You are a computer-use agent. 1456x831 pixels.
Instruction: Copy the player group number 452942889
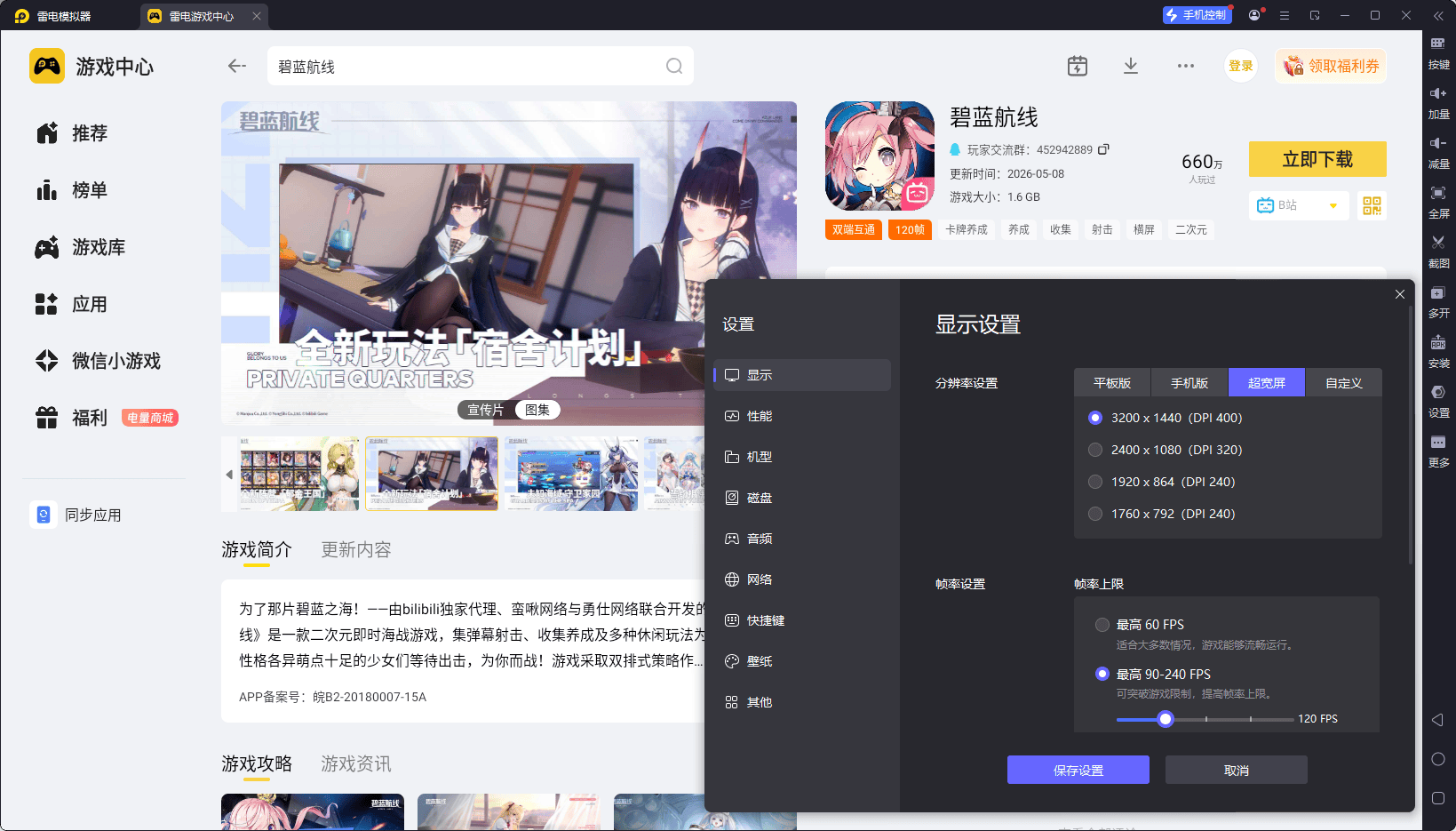(x=1103, y=149)
